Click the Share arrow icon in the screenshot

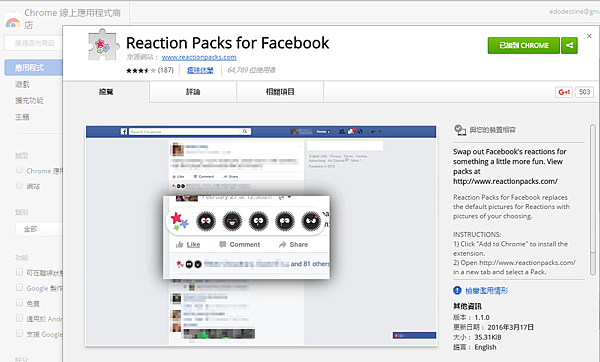[x=282, y=245]
